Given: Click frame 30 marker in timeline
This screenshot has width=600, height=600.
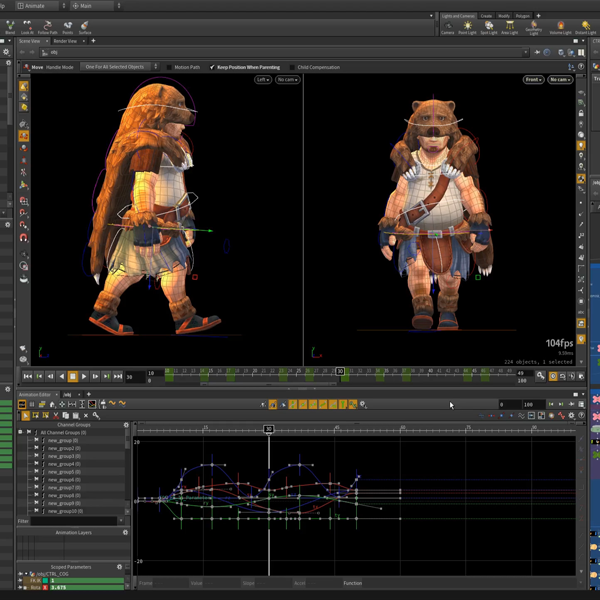Looking at the screenshot, I should [340, 372].
